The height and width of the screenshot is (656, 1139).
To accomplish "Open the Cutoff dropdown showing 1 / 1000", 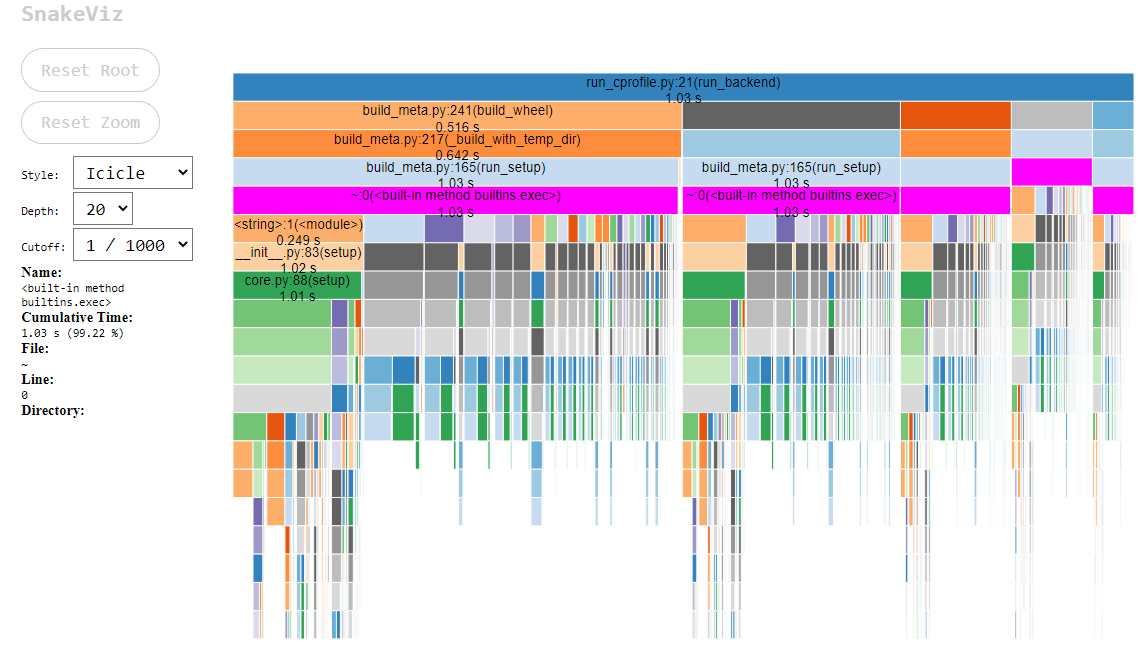I will (132, 244).
